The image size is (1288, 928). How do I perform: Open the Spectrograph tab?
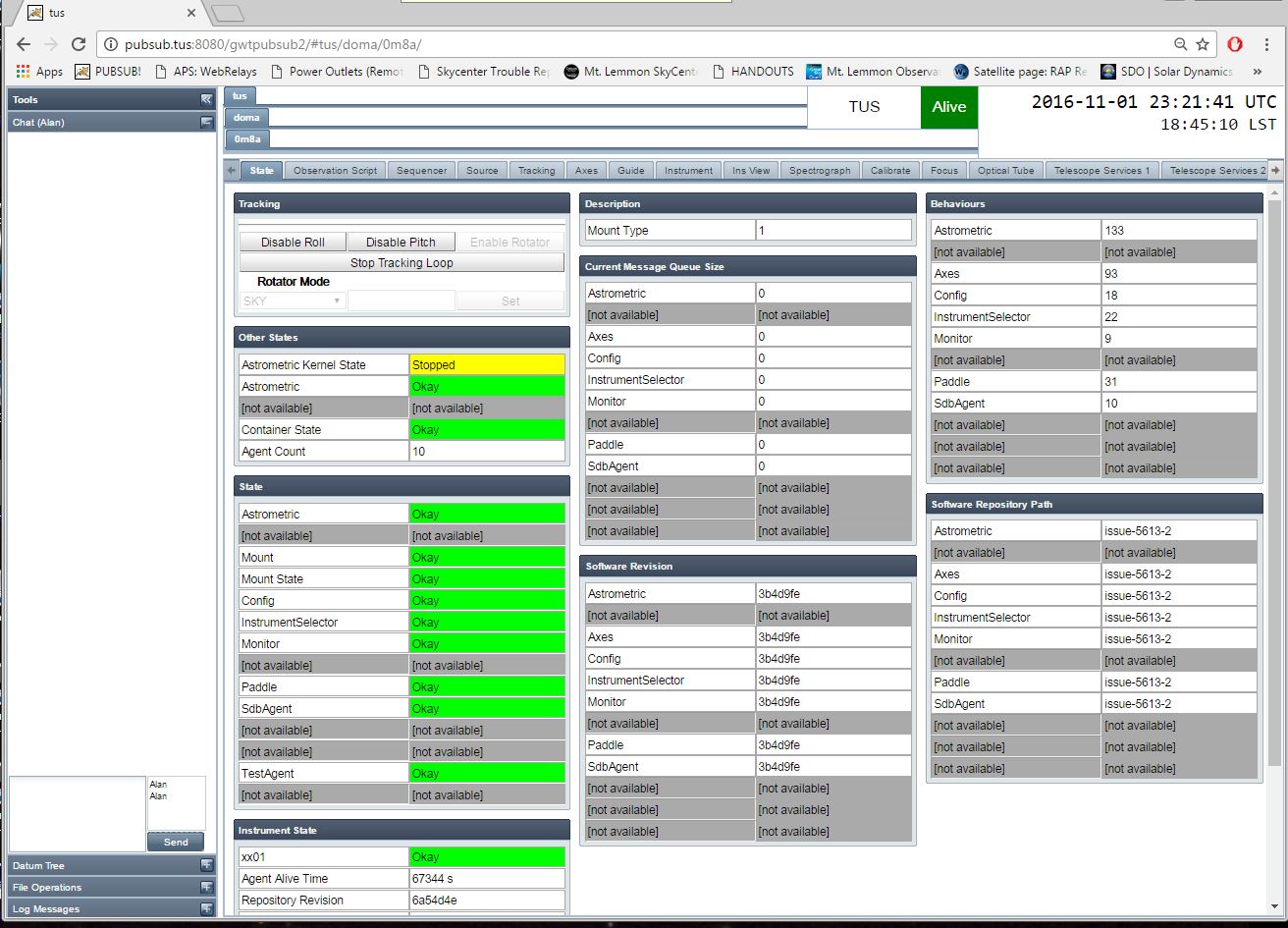[820, 170]
